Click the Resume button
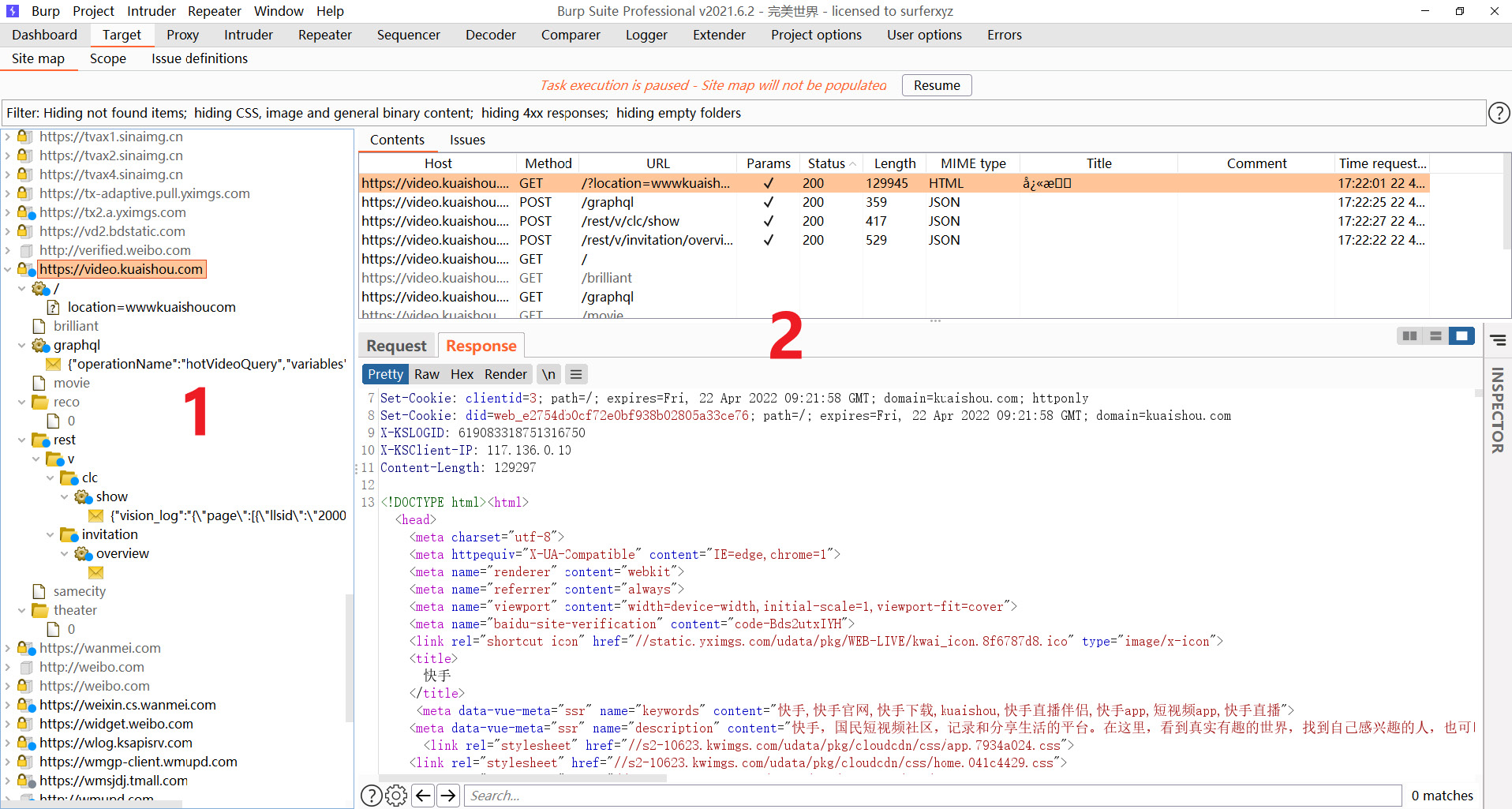Screen dimensions: 1512x809 coord(937,85)
